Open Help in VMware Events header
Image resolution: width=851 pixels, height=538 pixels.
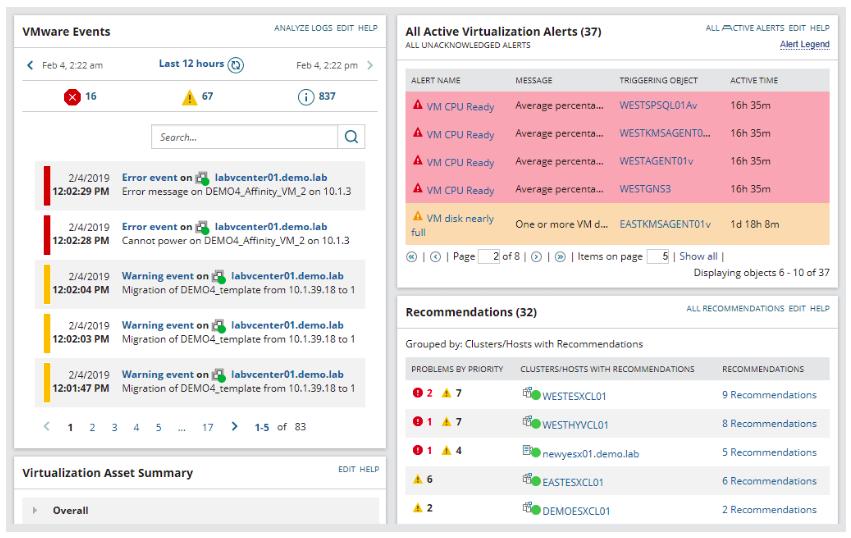367,28
